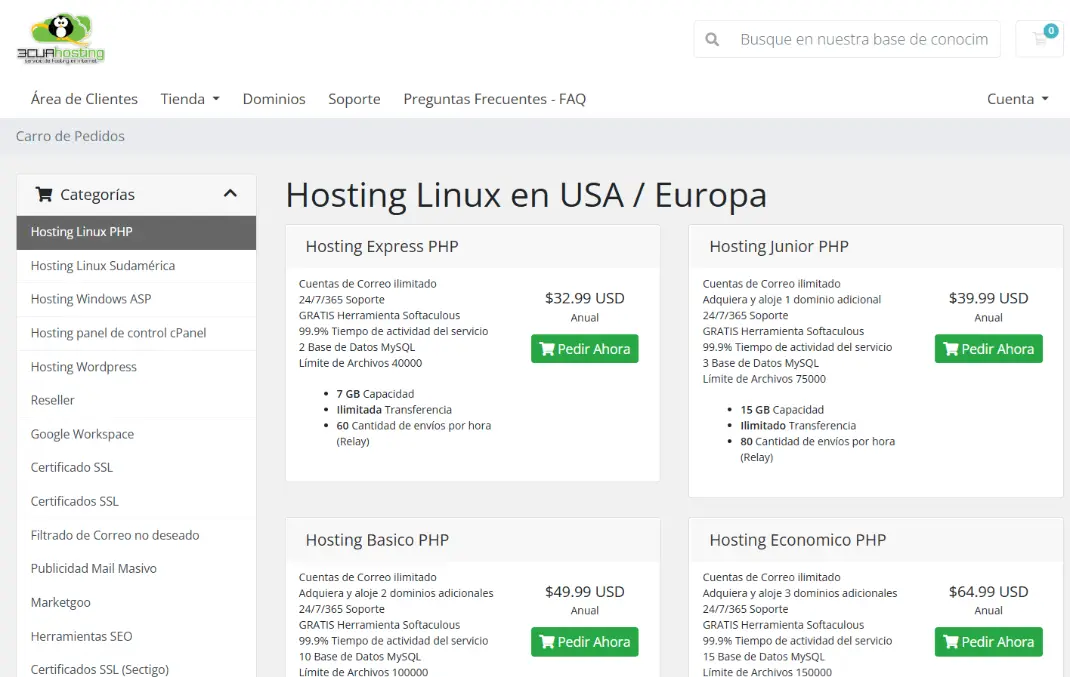1070x677 pixels.
Task: Click the $39.99 USD price
Action: coord(989,298)
